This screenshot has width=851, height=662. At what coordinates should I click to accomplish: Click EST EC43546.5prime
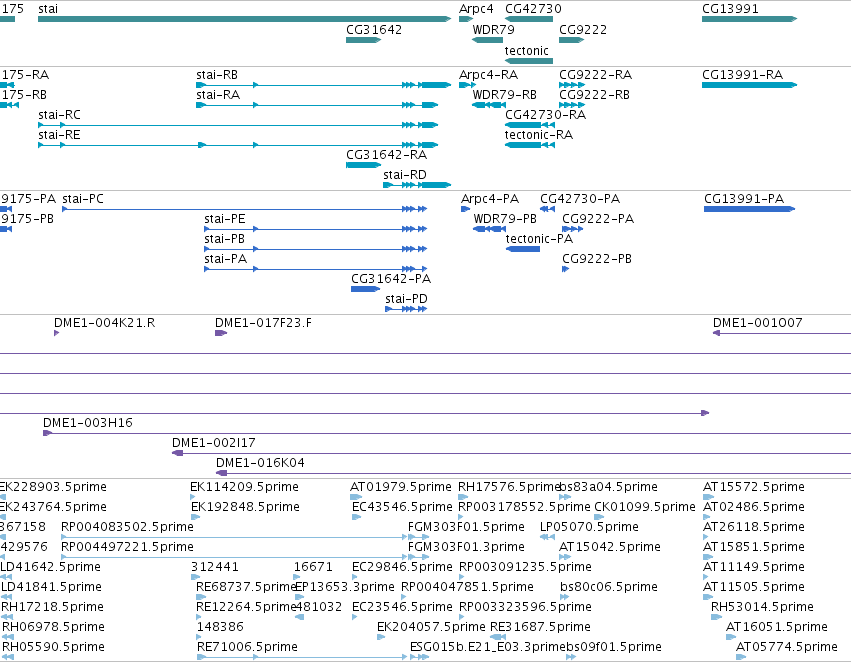coord(357,517)
